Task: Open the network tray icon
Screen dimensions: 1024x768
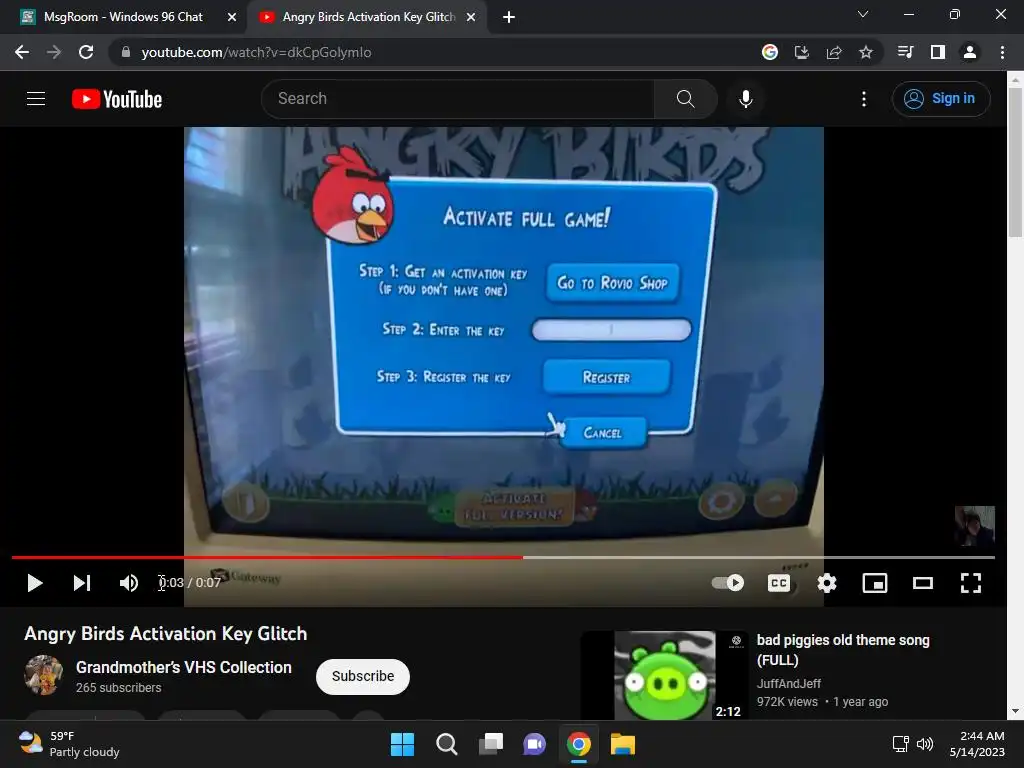Action: point(901,744)
